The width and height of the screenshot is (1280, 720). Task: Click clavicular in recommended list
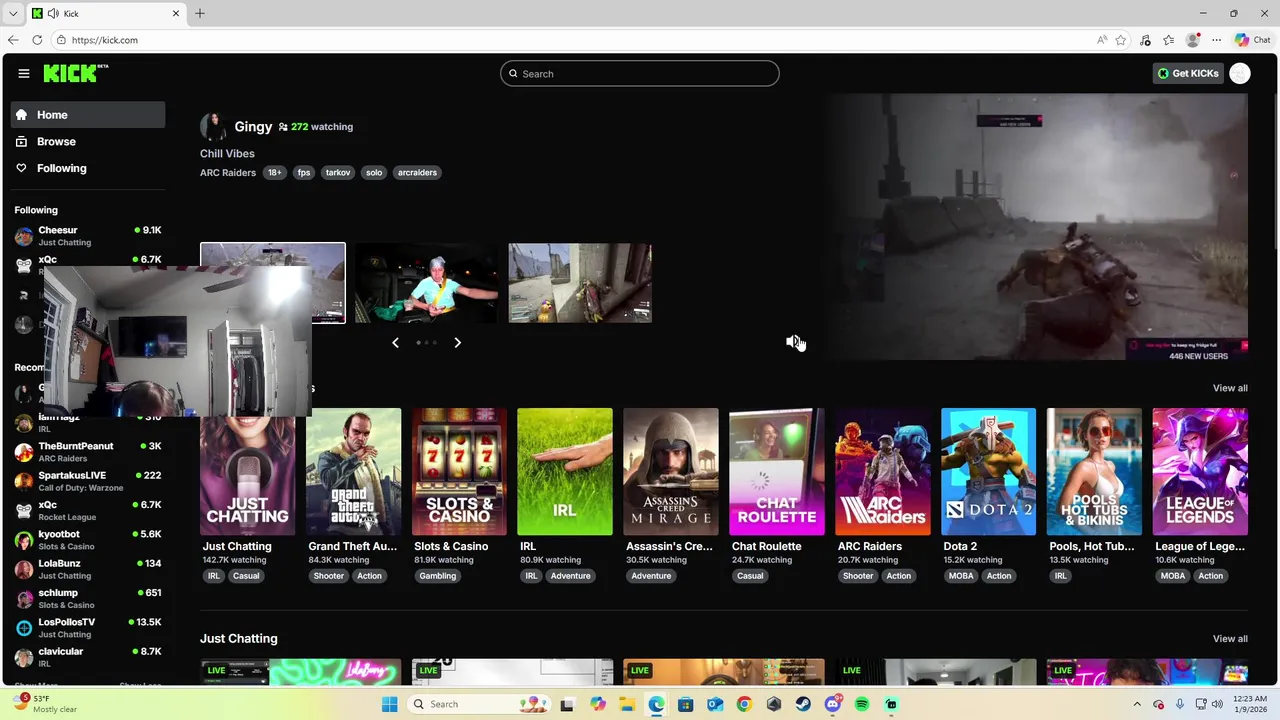coord(88,657)
